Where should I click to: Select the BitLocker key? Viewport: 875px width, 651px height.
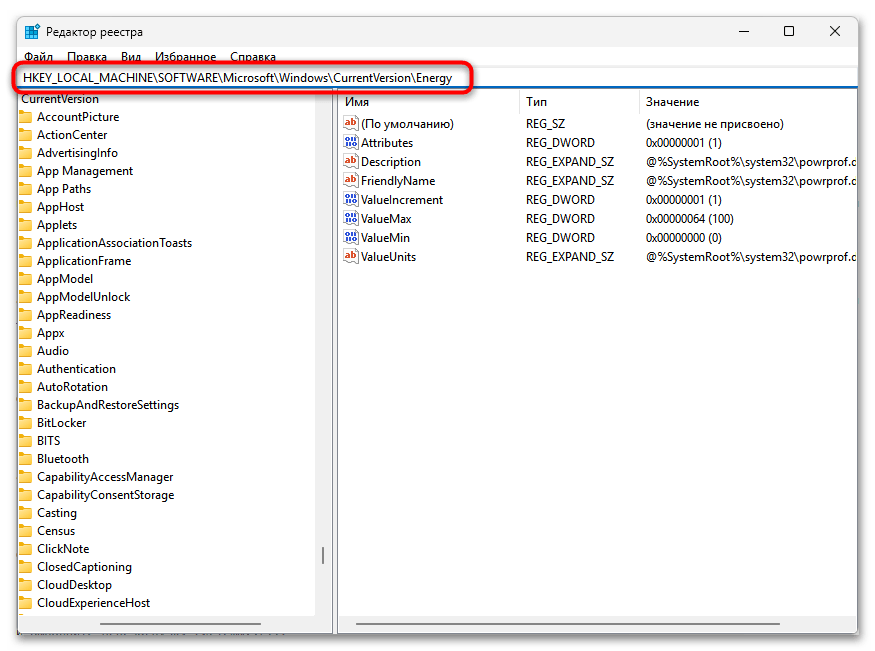(x=61, y=423)
